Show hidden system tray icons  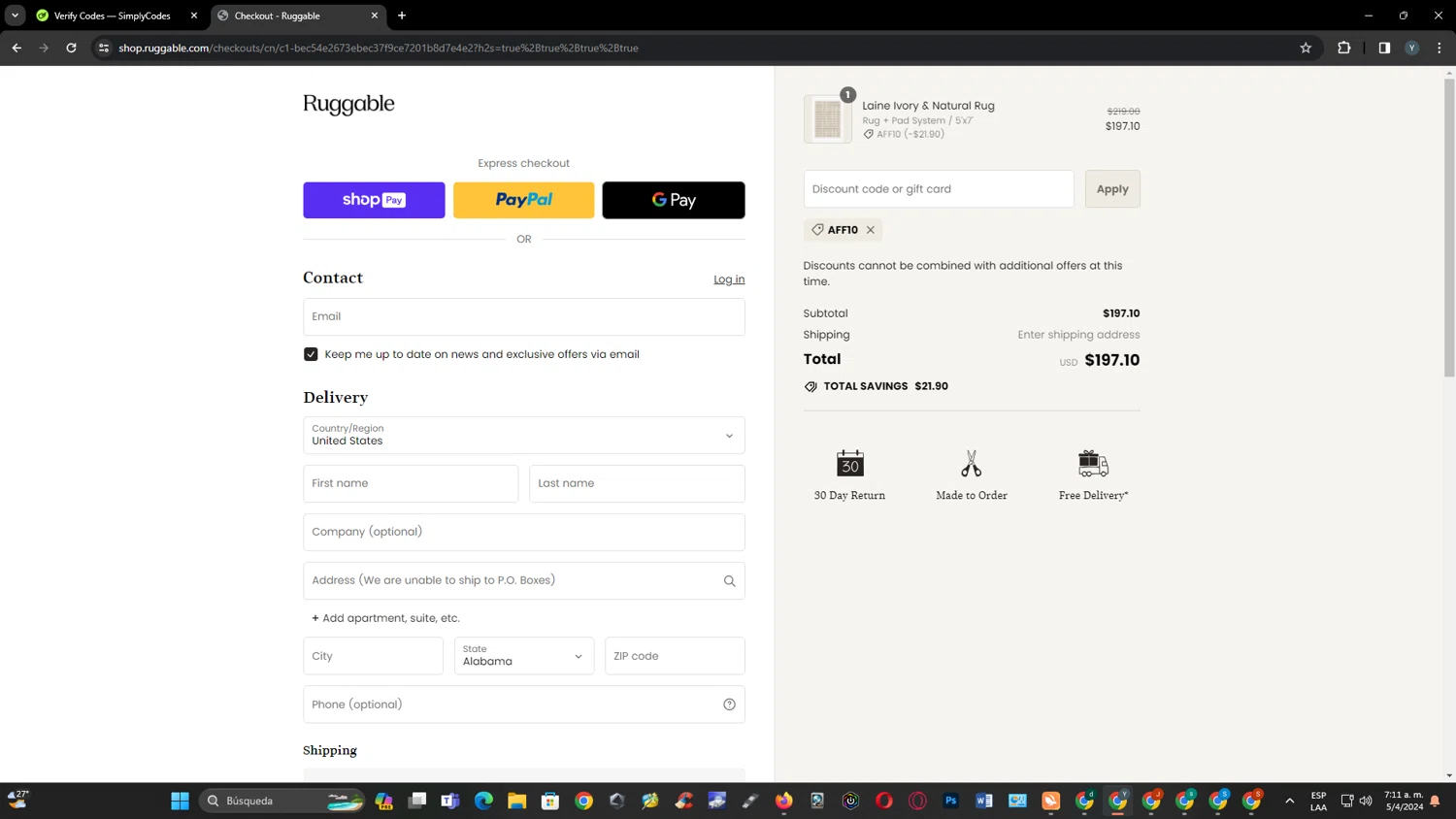[1289, 801]
